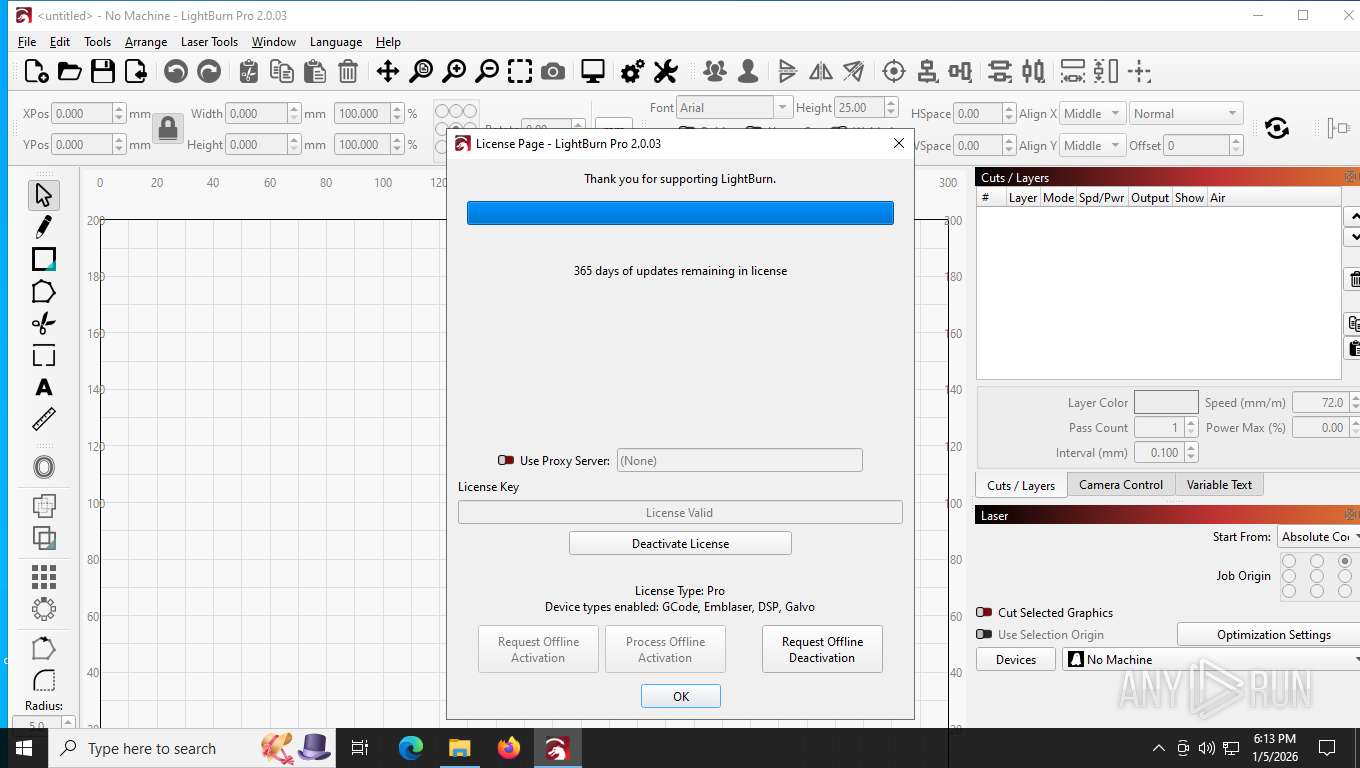Viewport: 1360px width, 768px height.
Task: Click the New file icon
Action: 36,71
